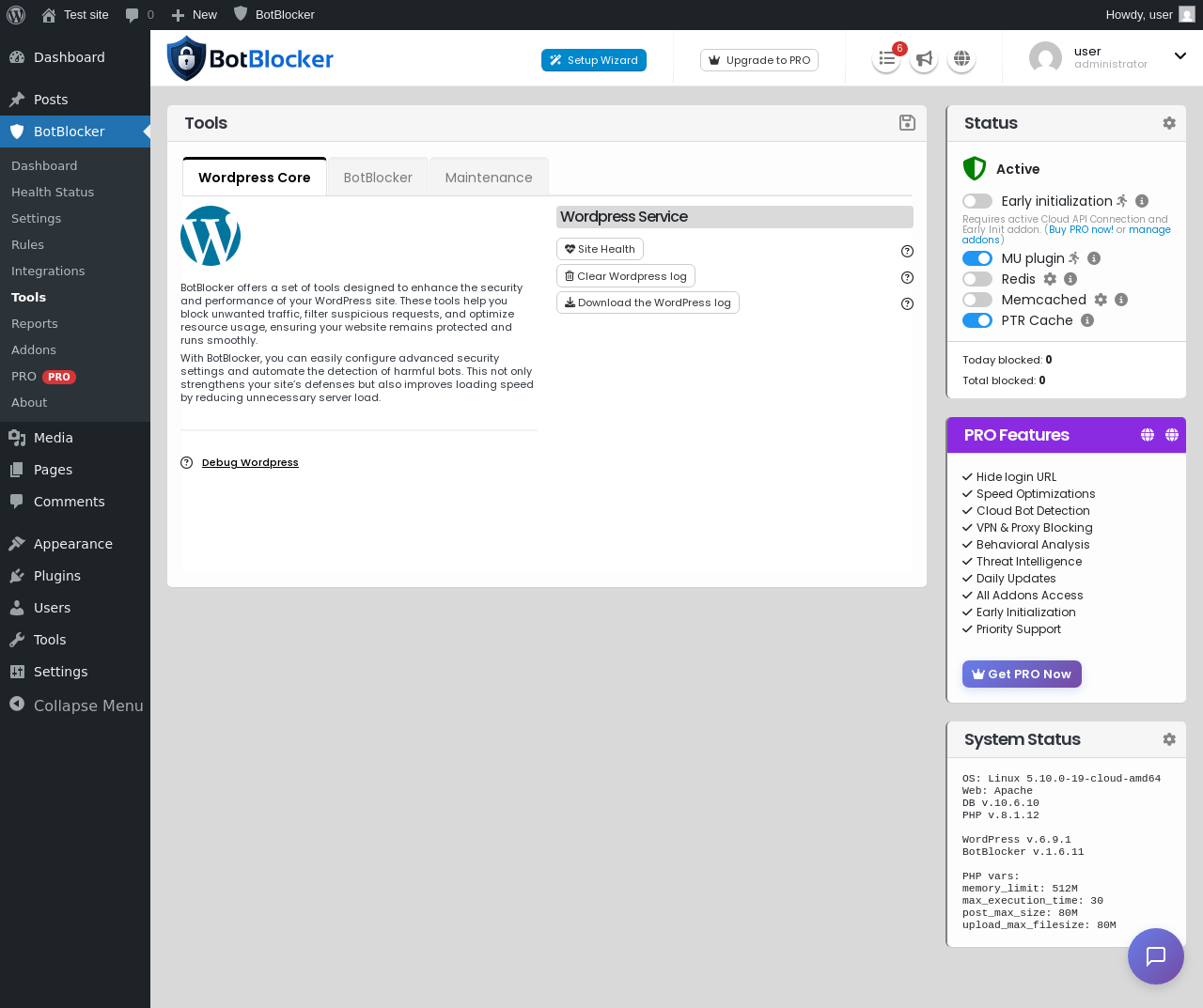Screen dimensions: 1203x1008
Task: Open About in BotBlocker submenu
Action: pyautogui.click(x=29, y=402)
